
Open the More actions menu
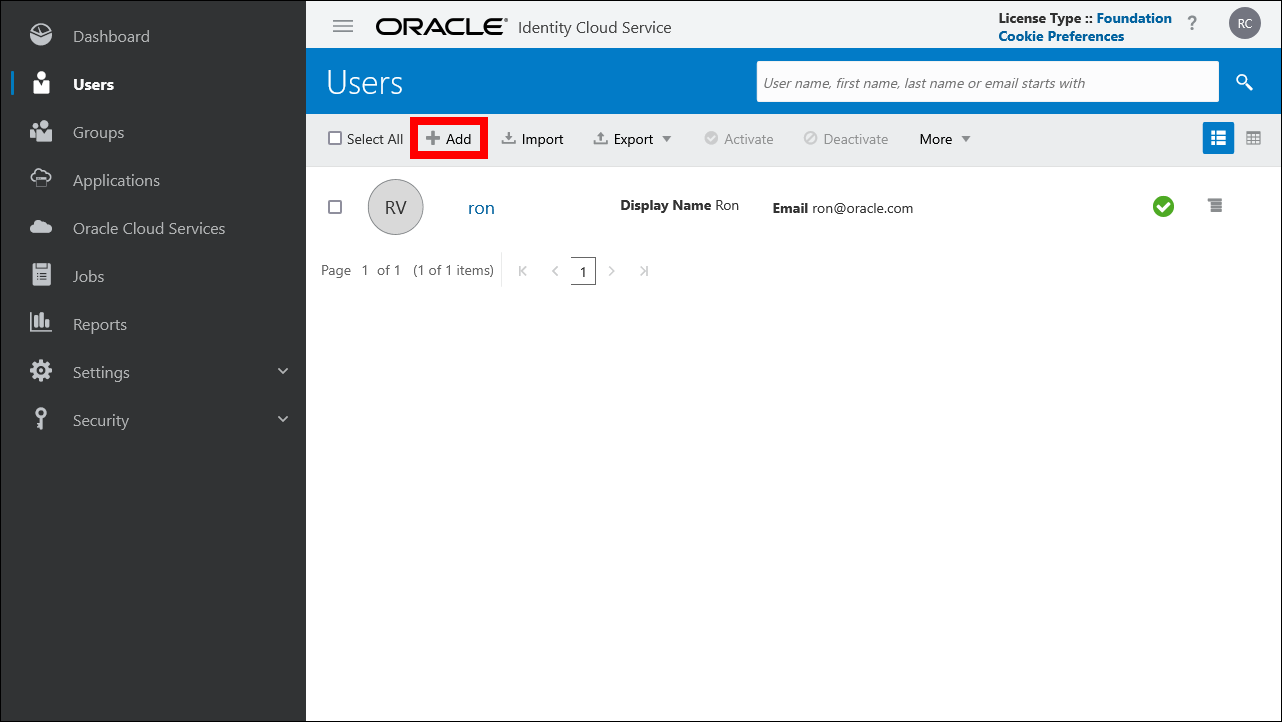tap(942, 139)
